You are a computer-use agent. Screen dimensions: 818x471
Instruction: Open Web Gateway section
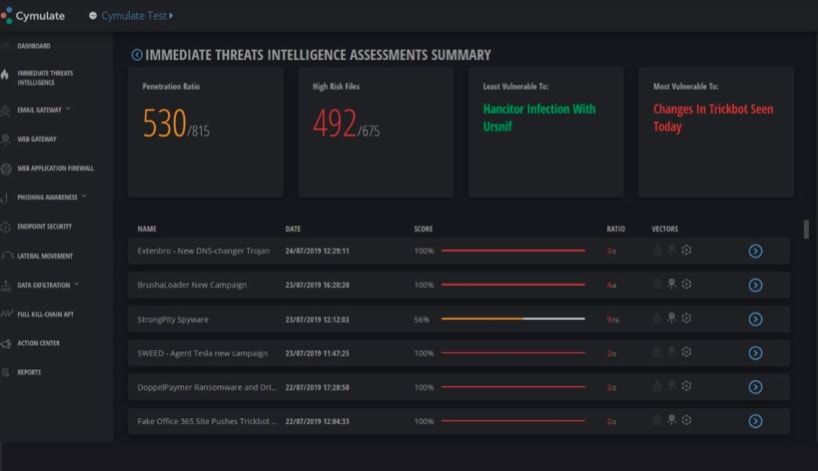click(x=37, y=139)
